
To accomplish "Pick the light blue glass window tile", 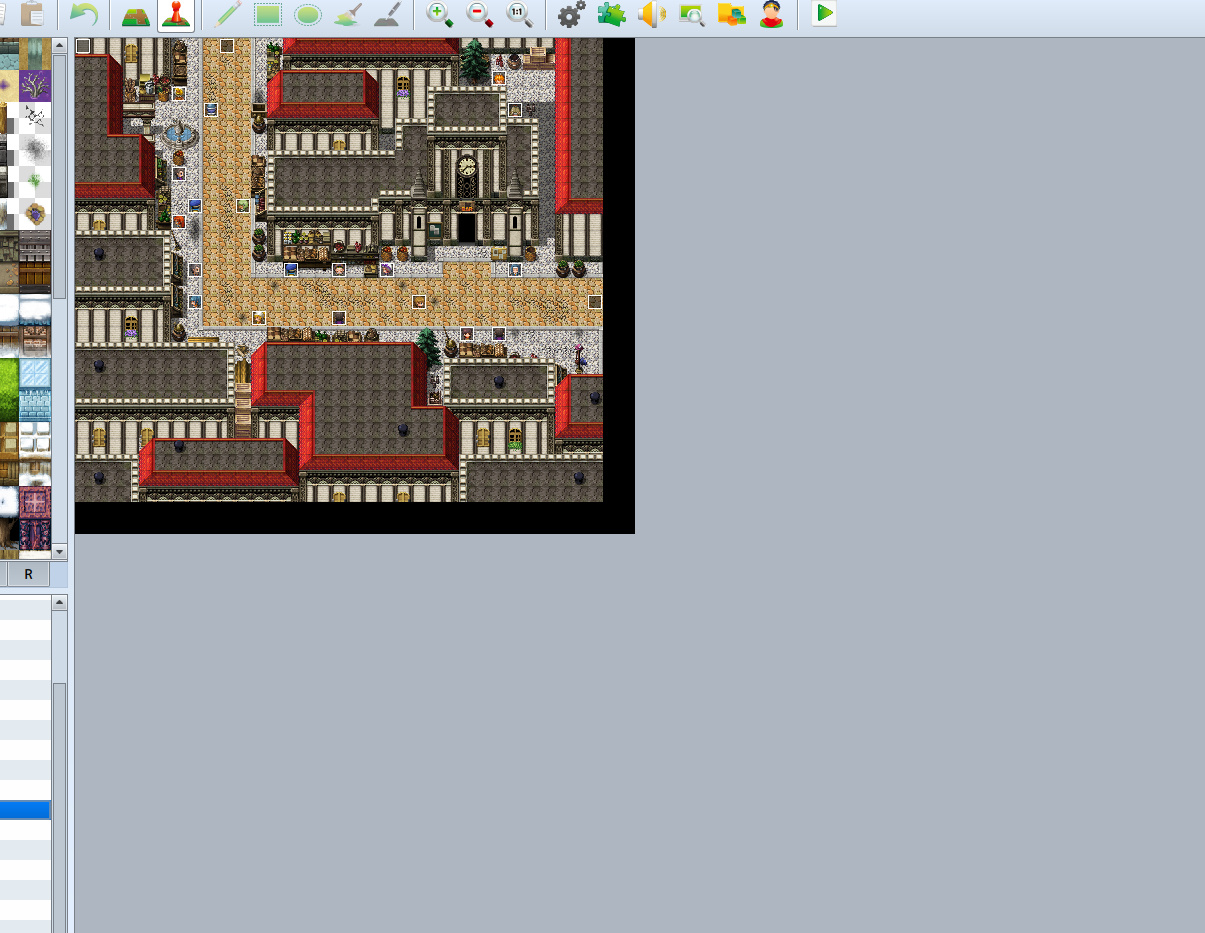I will (35, 374).
